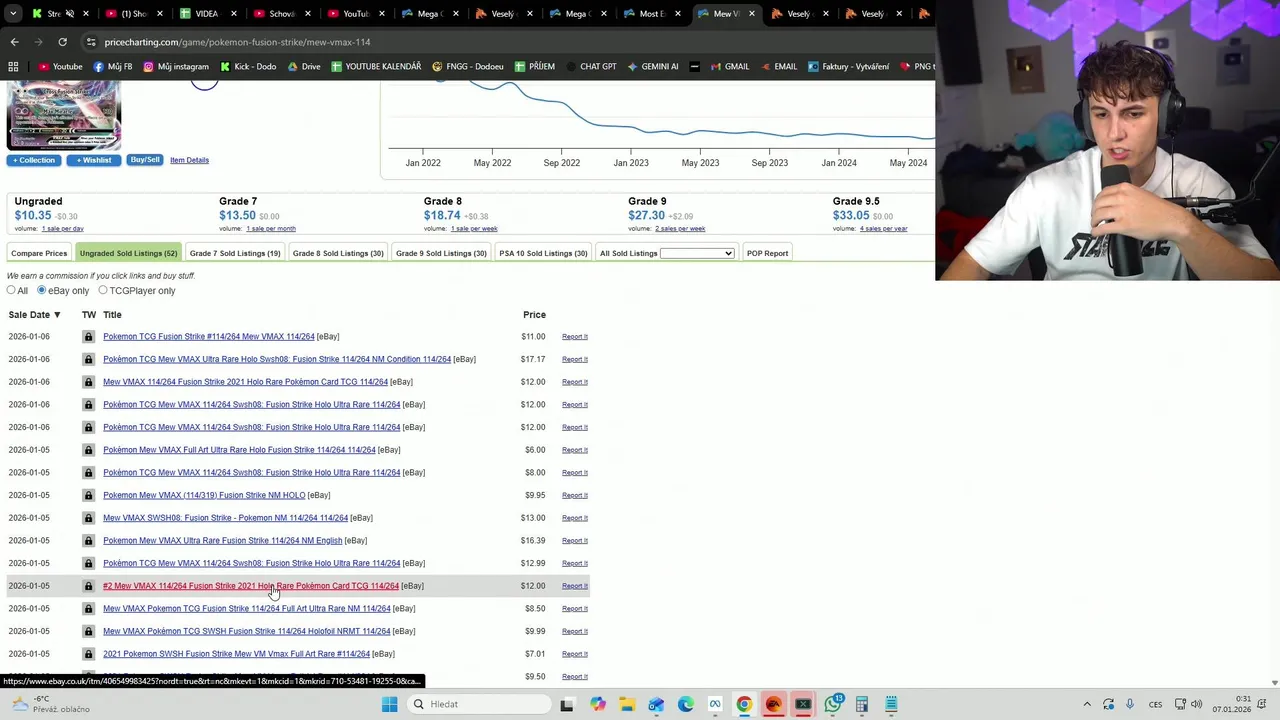
Task: Switch to Grade 9 Sold Listings tab
Action: click(x=441, y=253)
